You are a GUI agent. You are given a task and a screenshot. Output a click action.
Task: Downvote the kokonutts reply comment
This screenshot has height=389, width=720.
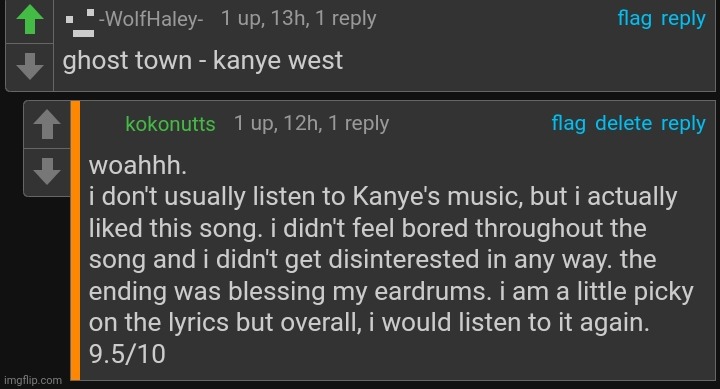[47, 171]
